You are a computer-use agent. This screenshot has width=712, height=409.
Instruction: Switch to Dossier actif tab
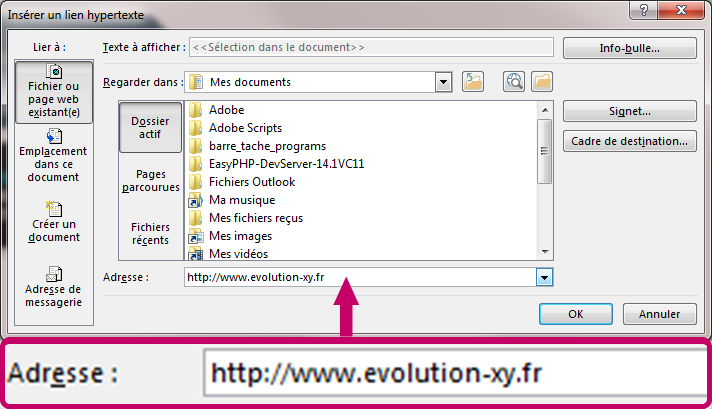coord(150,127)
